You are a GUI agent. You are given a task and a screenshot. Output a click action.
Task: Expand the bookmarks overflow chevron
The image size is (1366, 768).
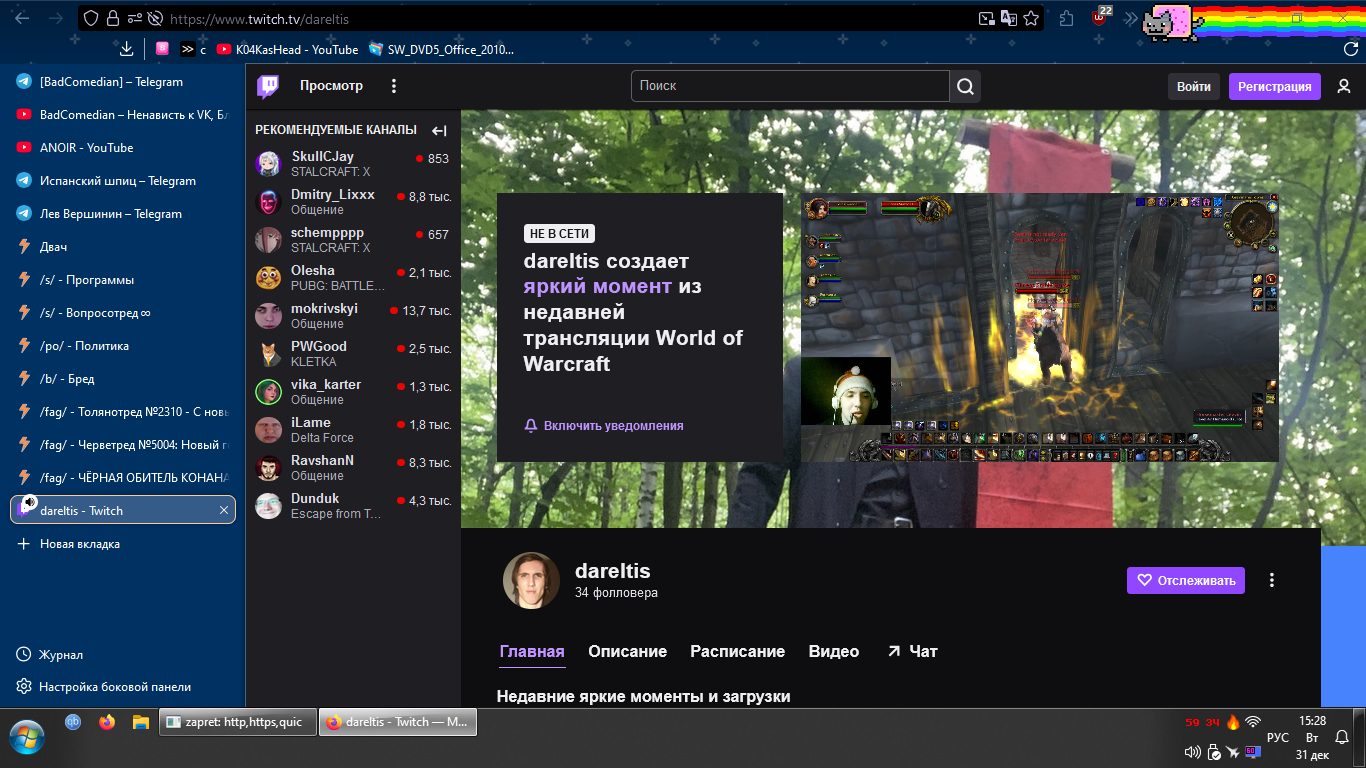click(187, 49)
